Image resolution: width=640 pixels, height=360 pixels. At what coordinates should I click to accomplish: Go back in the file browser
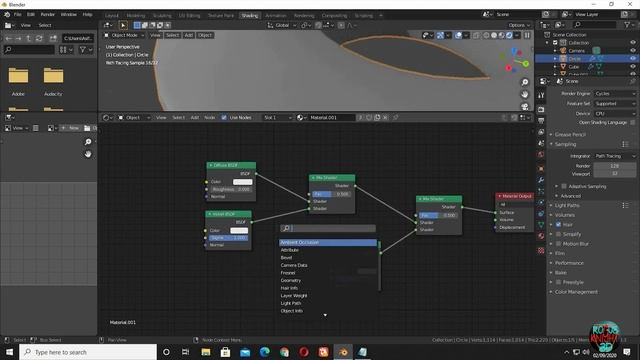[8, 38]
